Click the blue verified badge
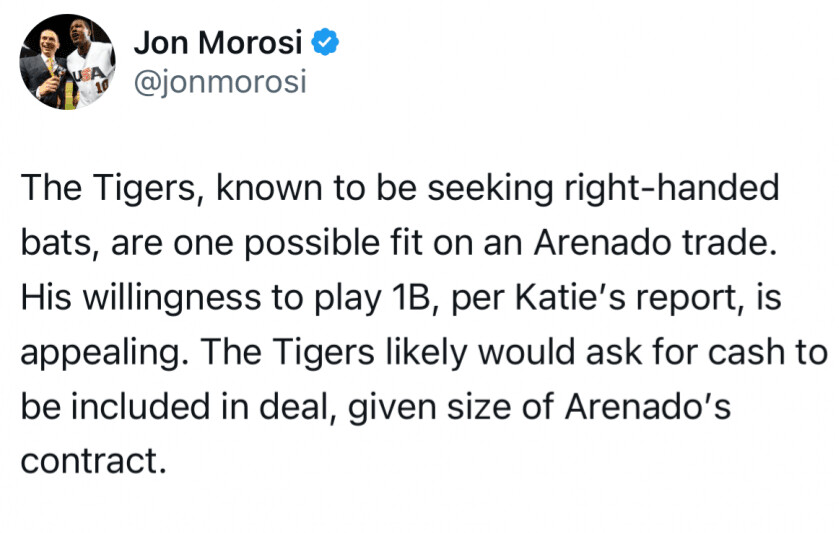 325,42
